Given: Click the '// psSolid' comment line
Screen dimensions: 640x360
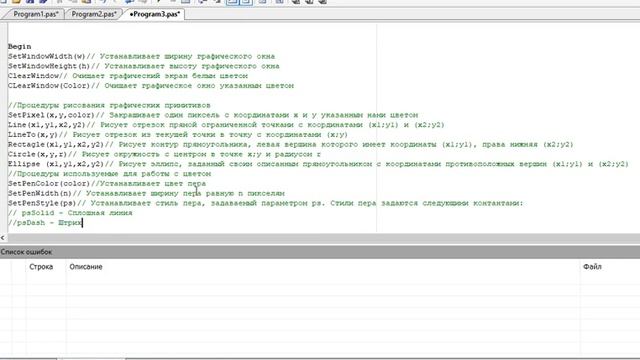Looking at the screenshot, I should click(x=70, y=213).
